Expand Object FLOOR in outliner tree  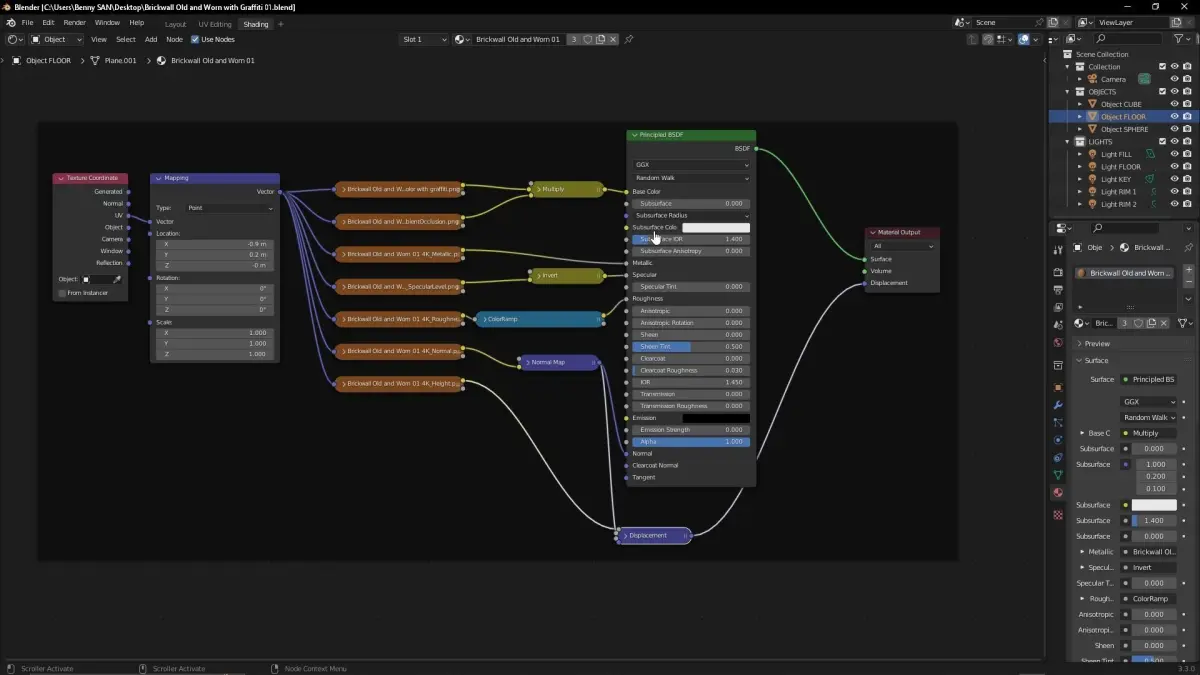[x=1080, y=117]
